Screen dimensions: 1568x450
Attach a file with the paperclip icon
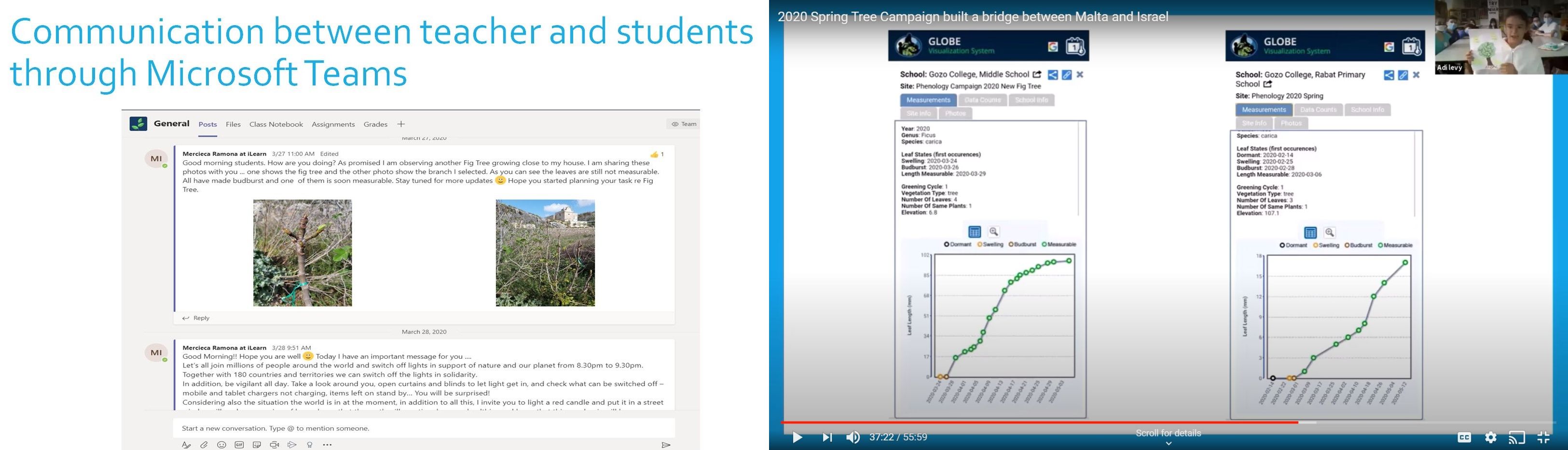(x=204, y=445)
